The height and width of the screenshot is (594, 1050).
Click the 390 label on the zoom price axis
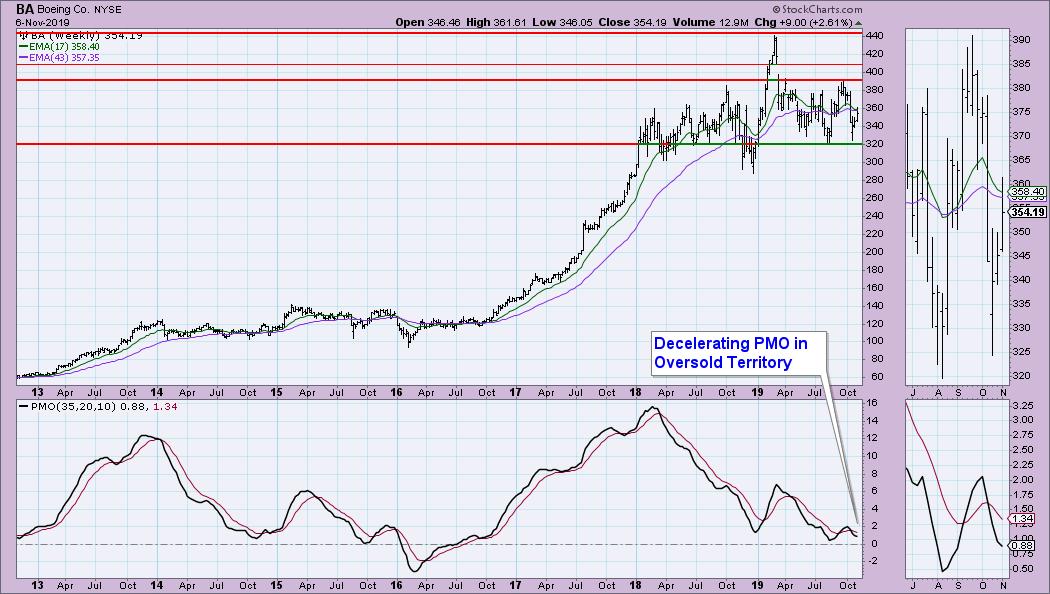pos(1021,40)
